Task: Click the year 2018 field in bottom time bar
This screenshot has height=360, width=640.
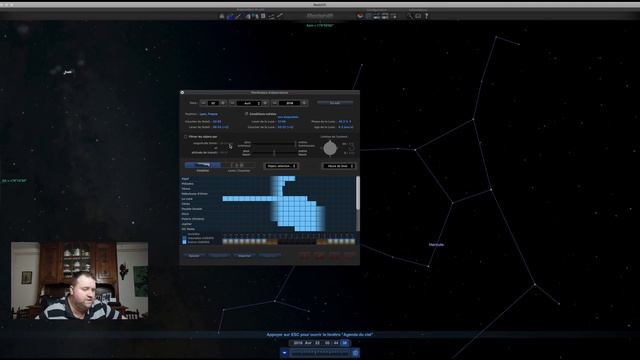Action: coord(298,343)
